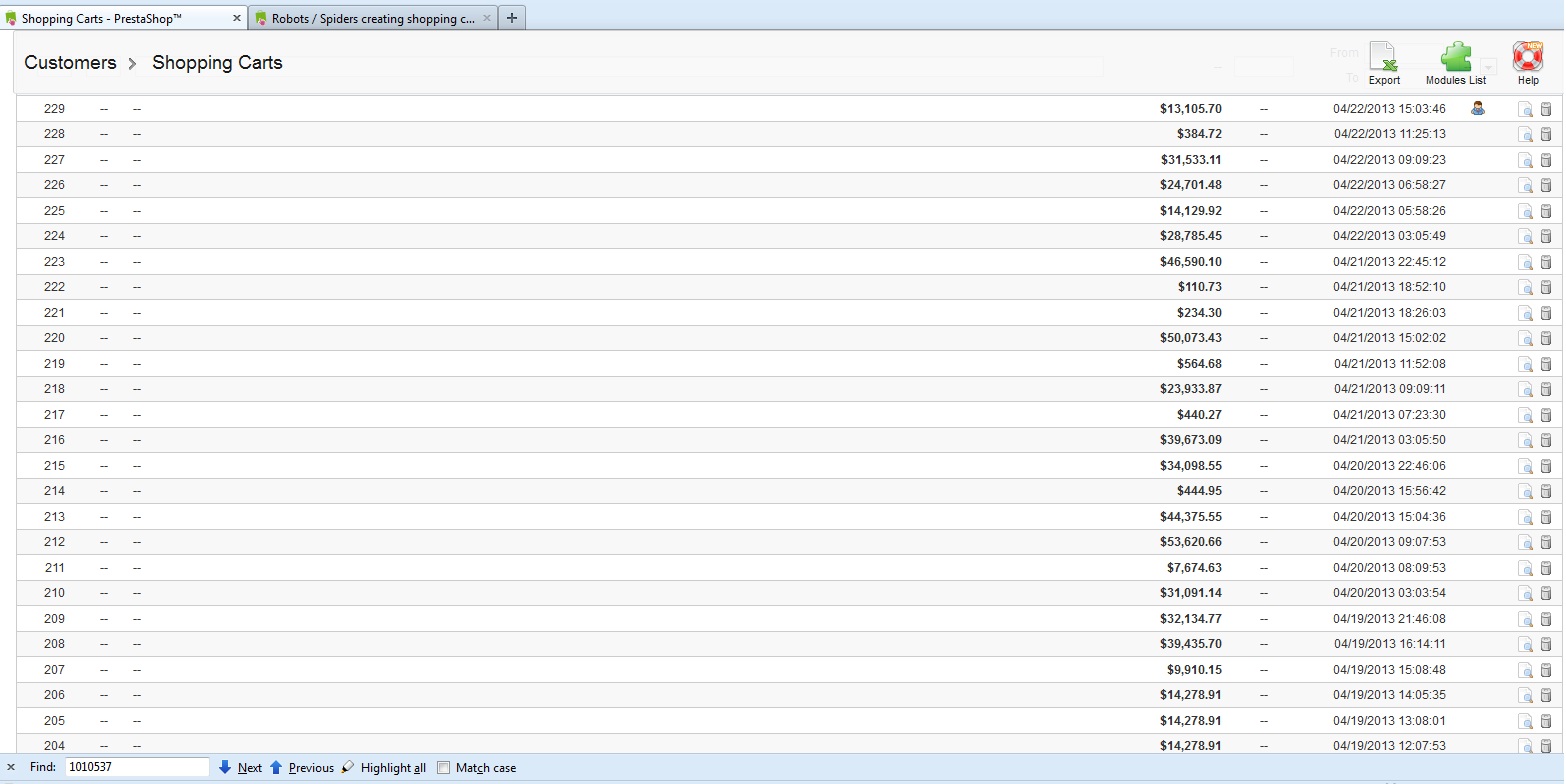Open the view icon on cart 210

tap(1525, 593)
